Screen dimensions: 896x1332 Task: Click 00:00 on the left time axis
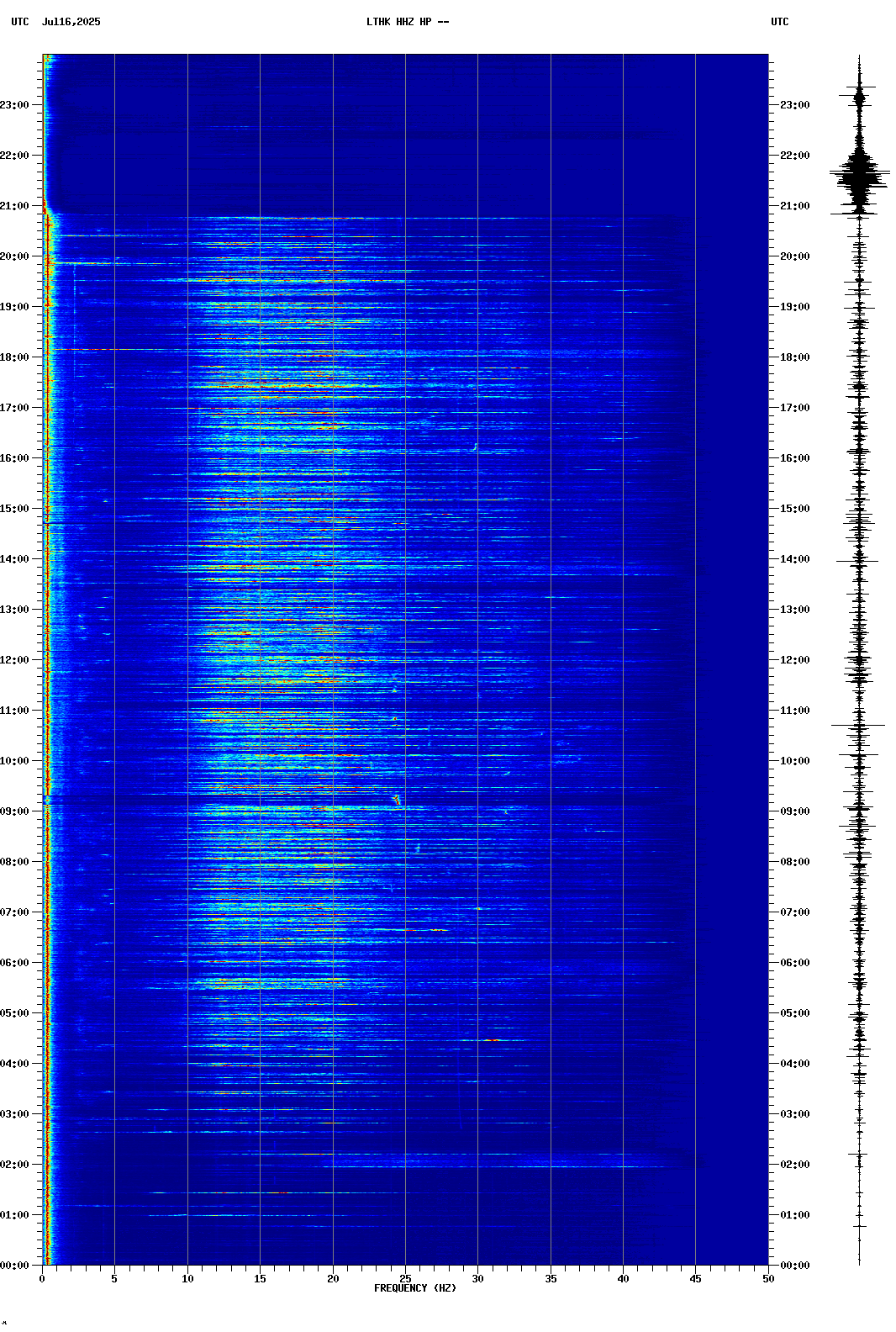tap(14, 1266)
